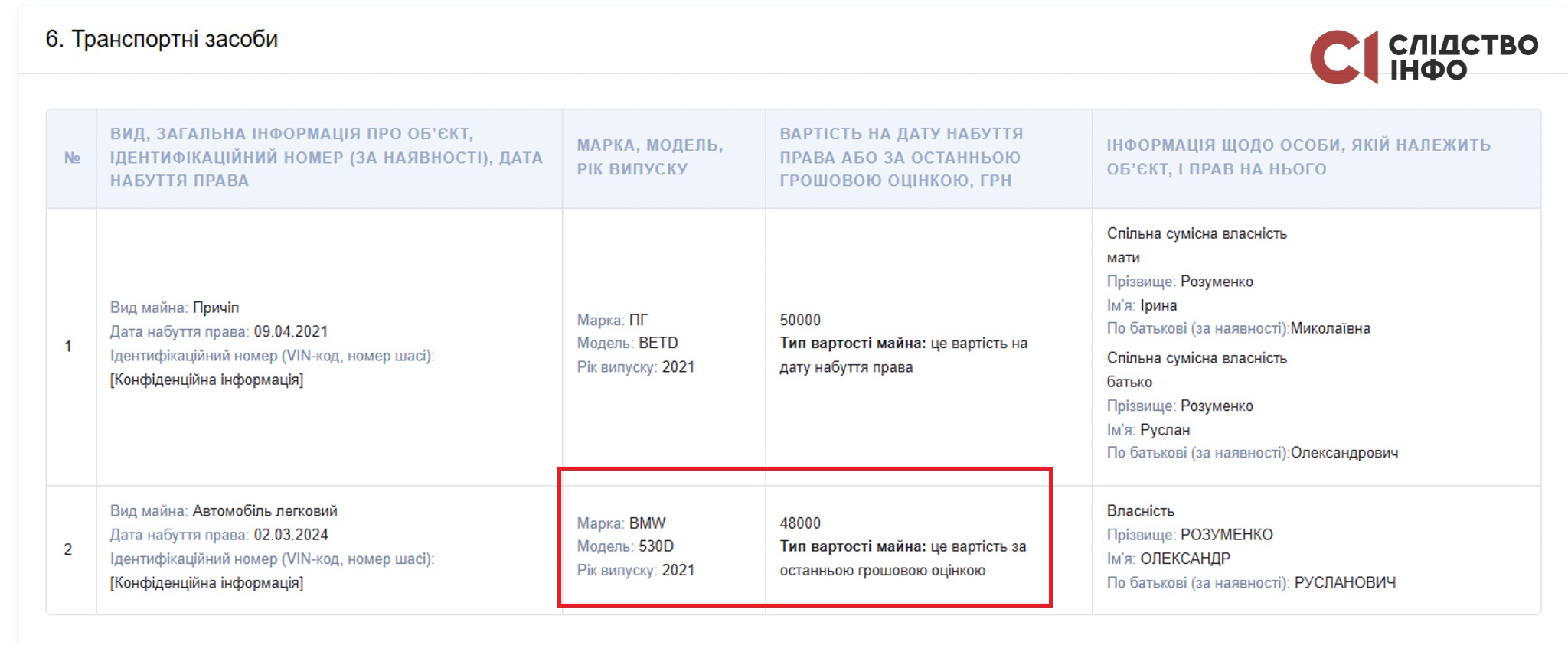The width and height of the screenshot is (1568, 645).
Task: Click the Марка, модель, рік випуску header
Action: [650, 157]
